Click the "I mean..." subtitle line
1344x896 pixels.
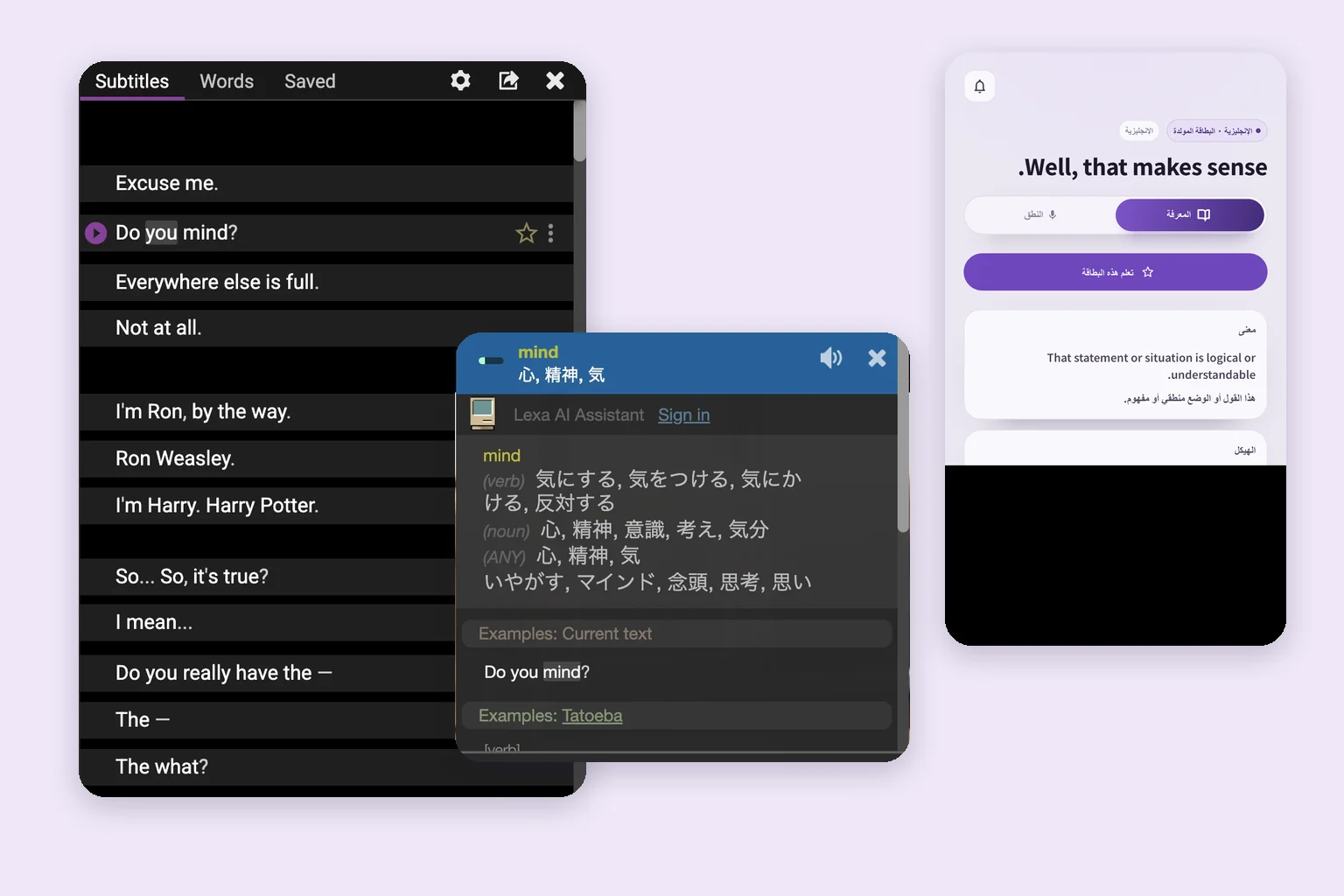pos(268,623)
